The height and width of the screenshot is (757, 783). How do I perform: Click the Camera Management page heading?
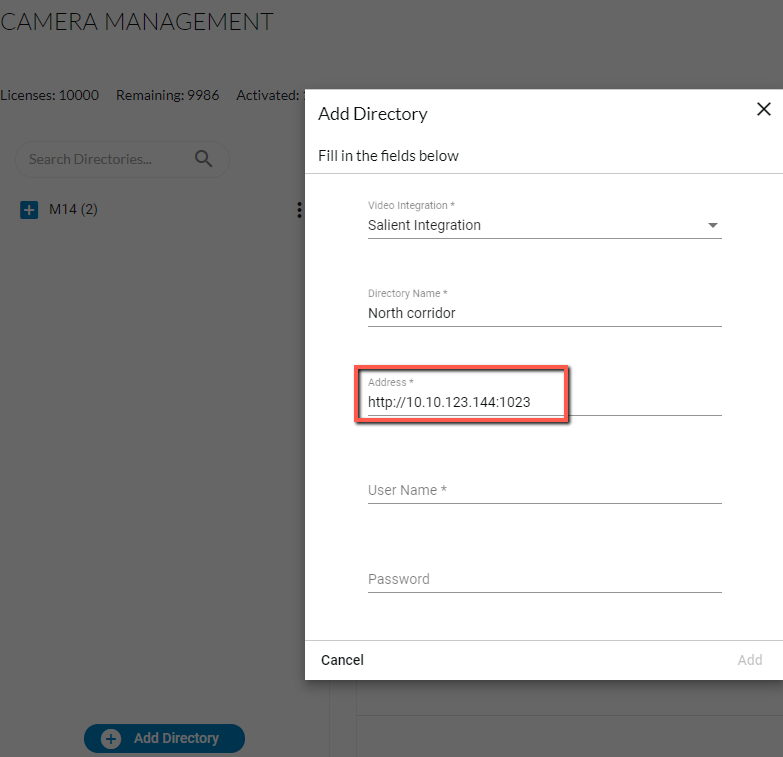pyautogui.click(x=136, y=21)
